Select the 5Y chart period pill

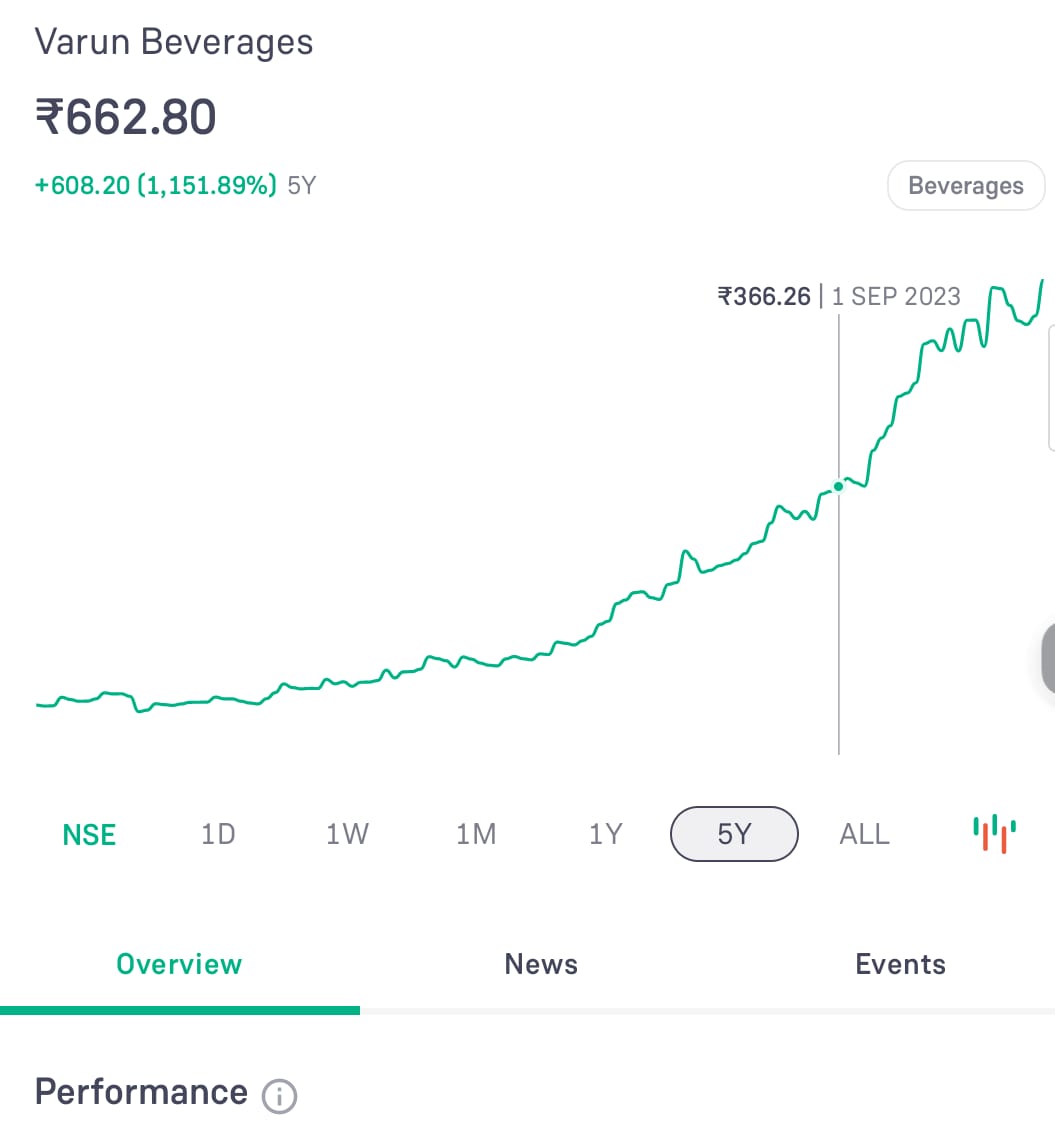734,834
